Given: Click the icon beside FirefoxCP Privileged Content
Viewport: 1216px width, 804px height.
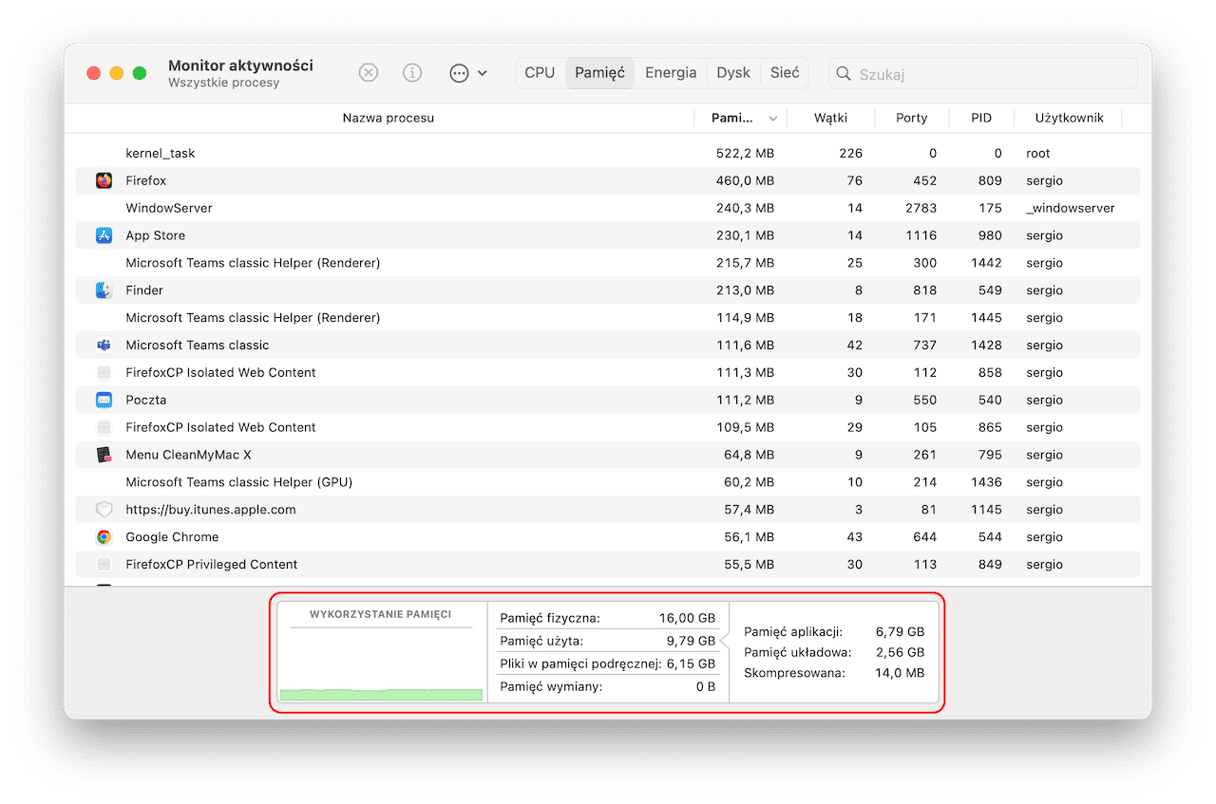Looking at the screenshot, I should (104, 564).
